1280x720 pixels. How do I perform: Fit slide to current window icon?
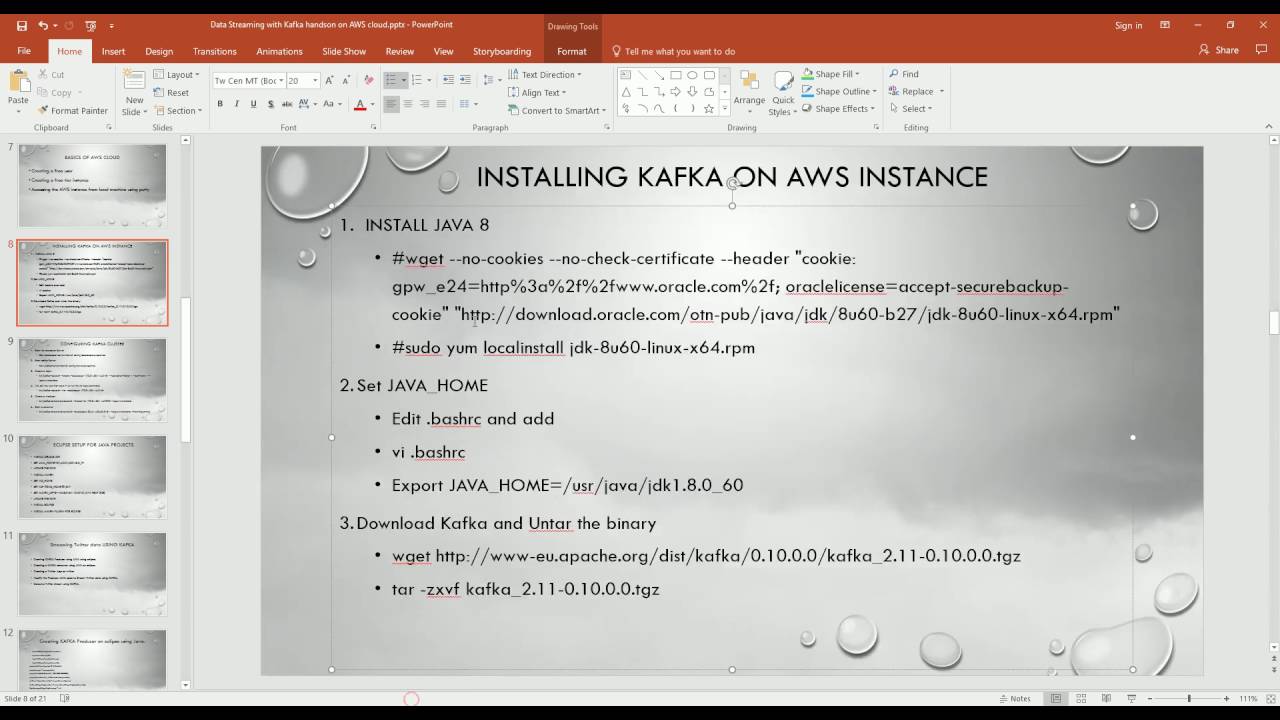tap(1271, 698)
